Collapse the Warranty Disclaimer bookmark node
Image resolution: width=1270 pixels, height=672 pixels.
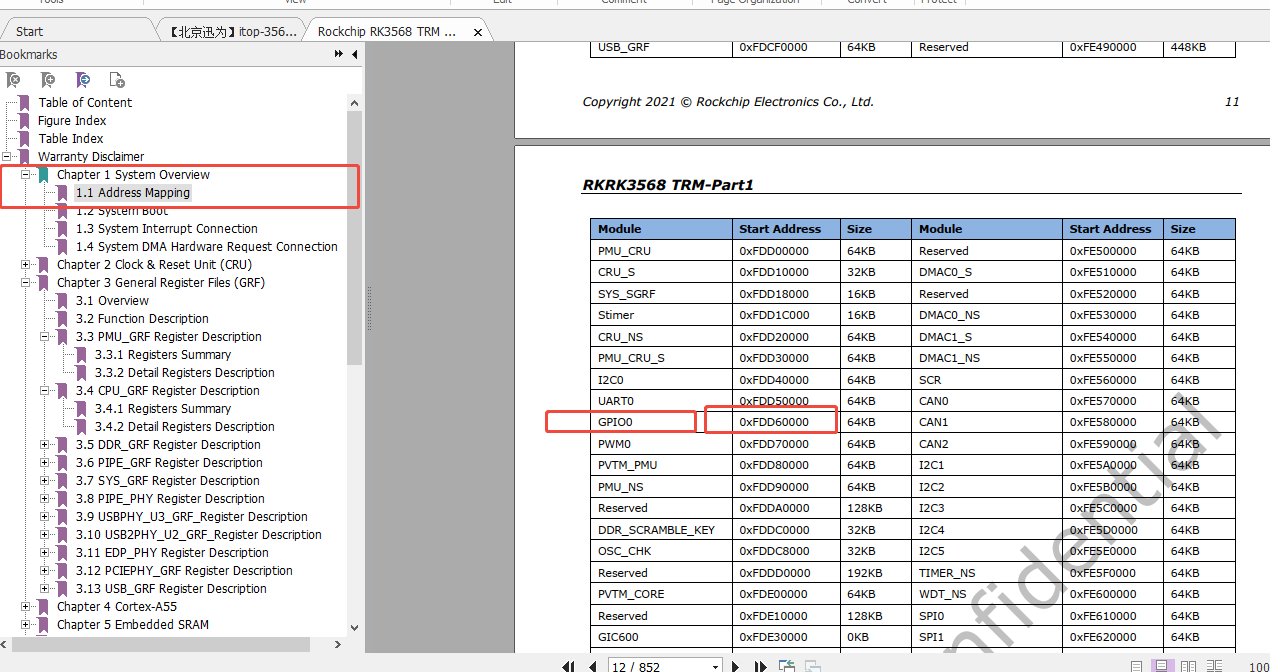8,157
